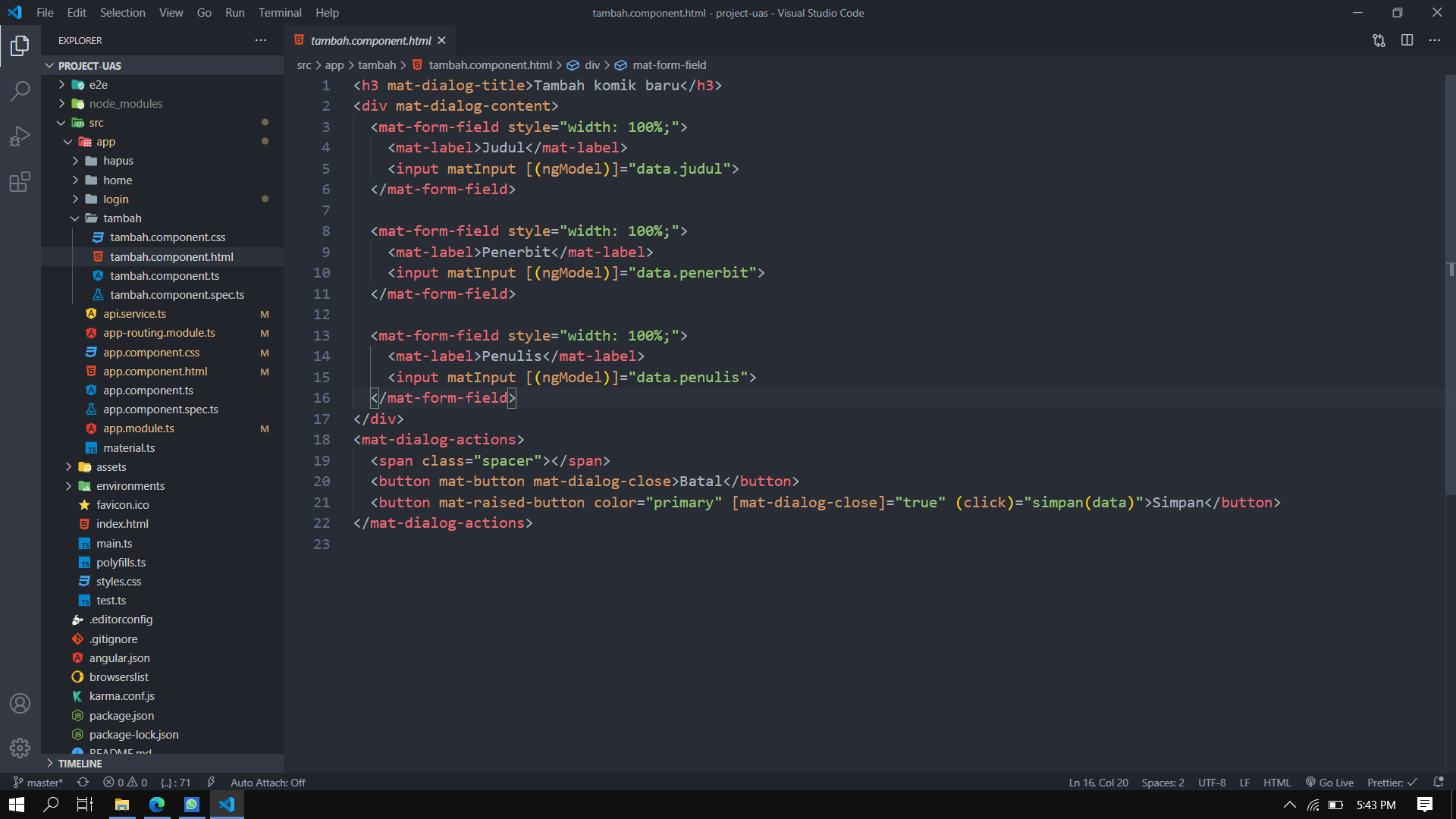Expand the TIMELINE section
The height and width of the screenshot is (819, 1456).
pos(162,764)
